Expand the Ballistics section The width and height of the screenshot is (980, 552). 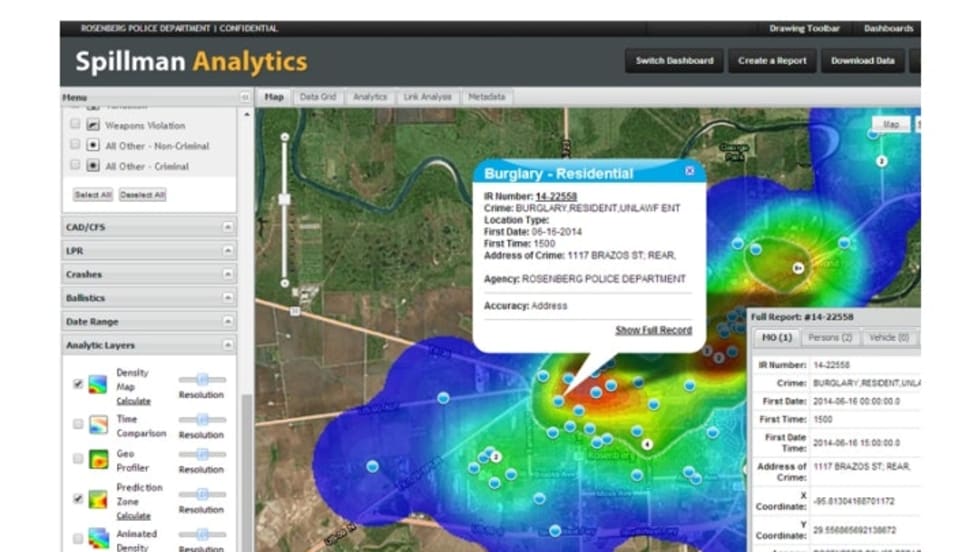pyautogui.click(x=227, y=298)
